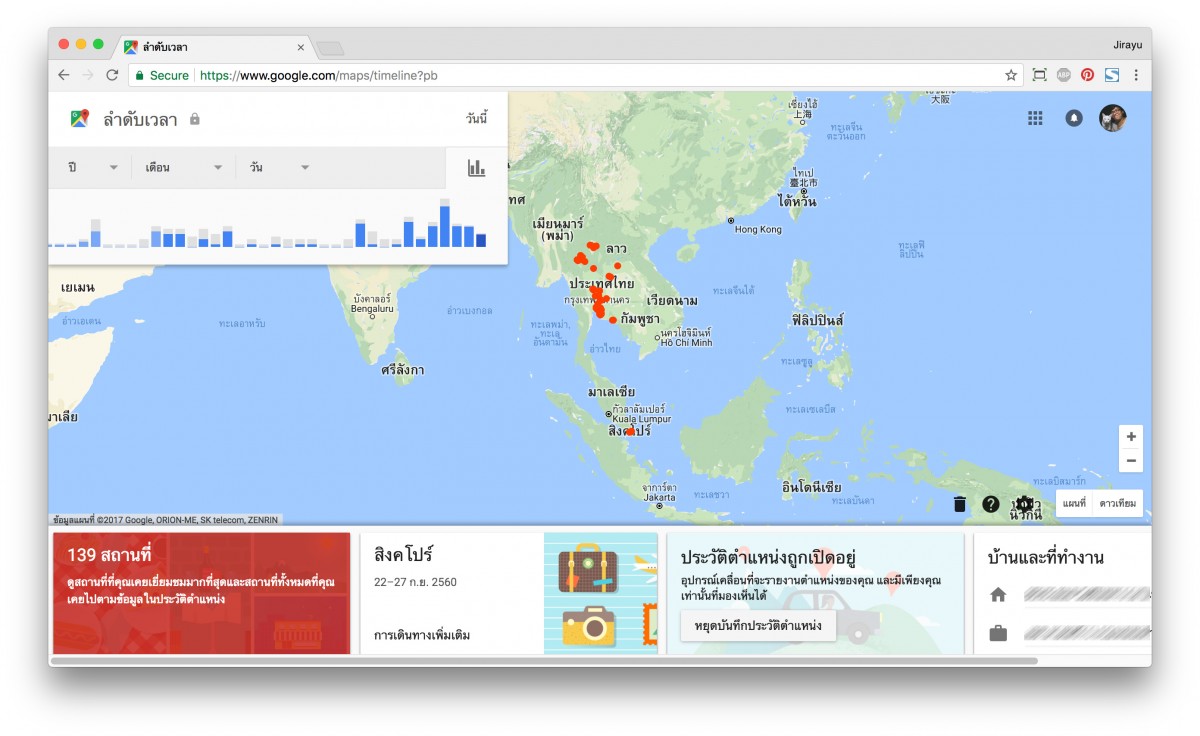Click the browser forward arrow
Screen dimensions: 1200x736
(x=88, y=75)
